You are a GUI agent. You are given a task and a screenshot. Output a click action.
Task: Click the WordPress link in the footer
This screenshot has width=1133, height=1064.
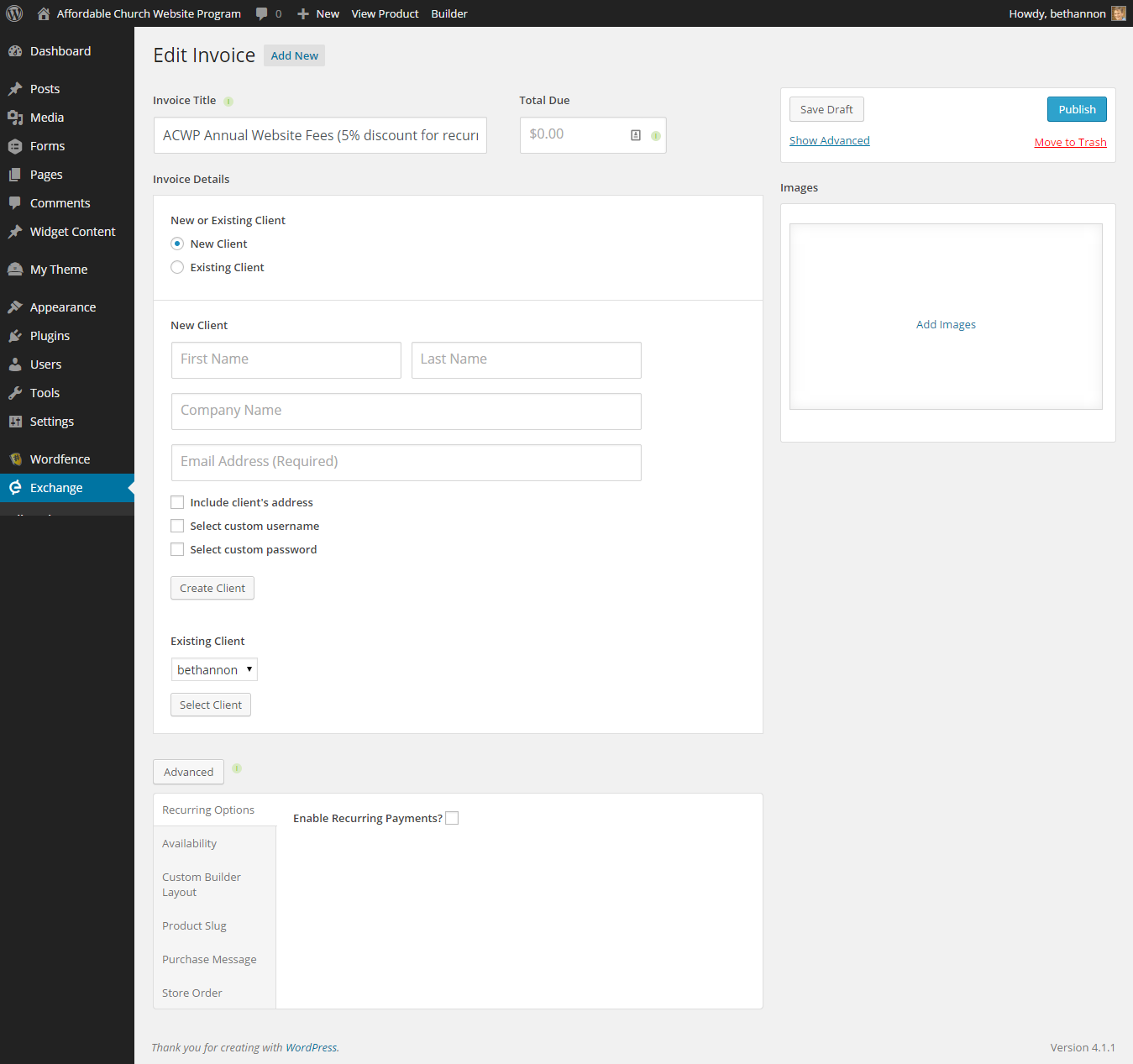tap(311, 1047)
